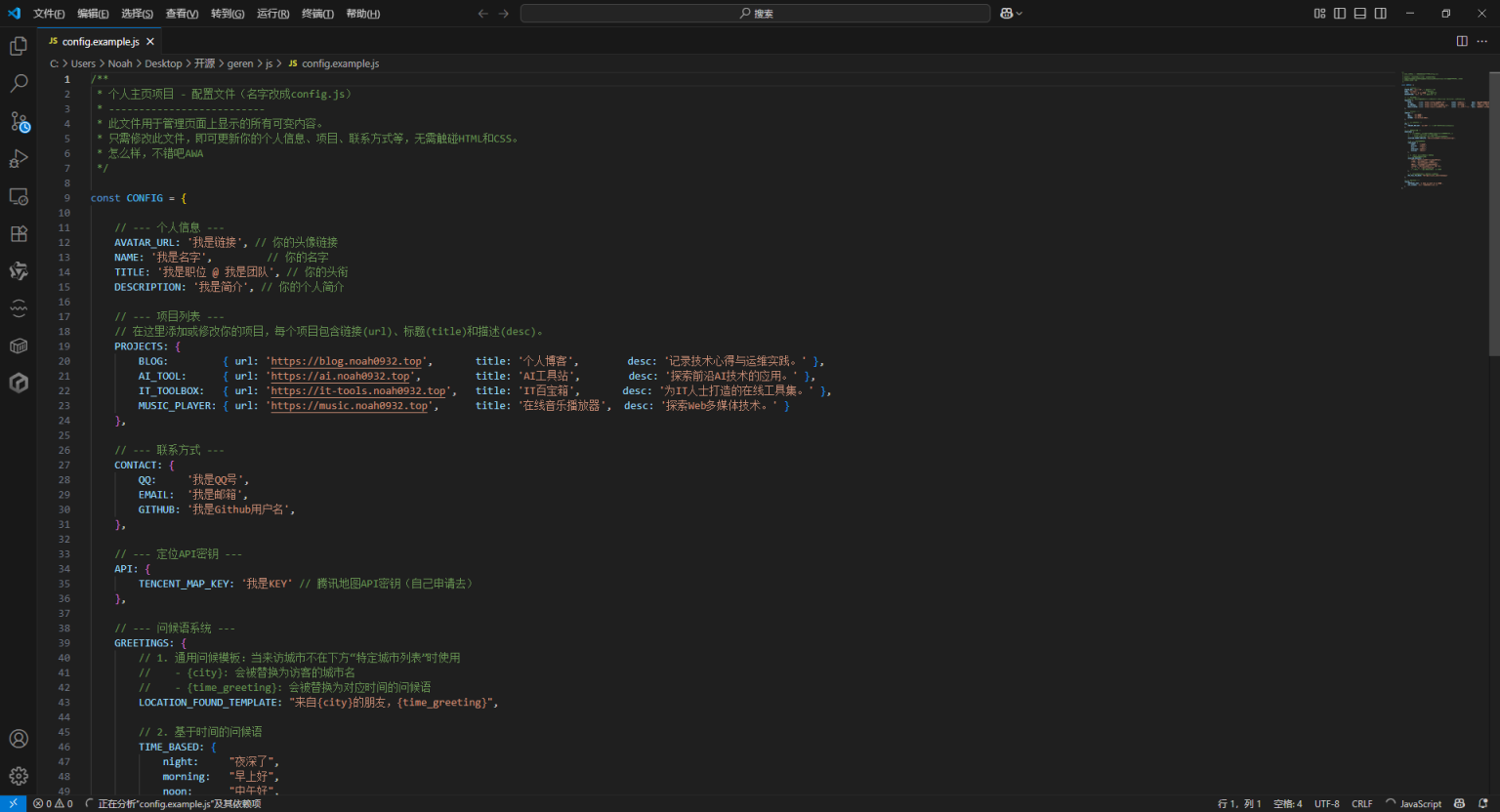Screen dimensions: 1500x812
Task: Click the vertical scrollbar thumb of editor
Action: point(1493,215)
